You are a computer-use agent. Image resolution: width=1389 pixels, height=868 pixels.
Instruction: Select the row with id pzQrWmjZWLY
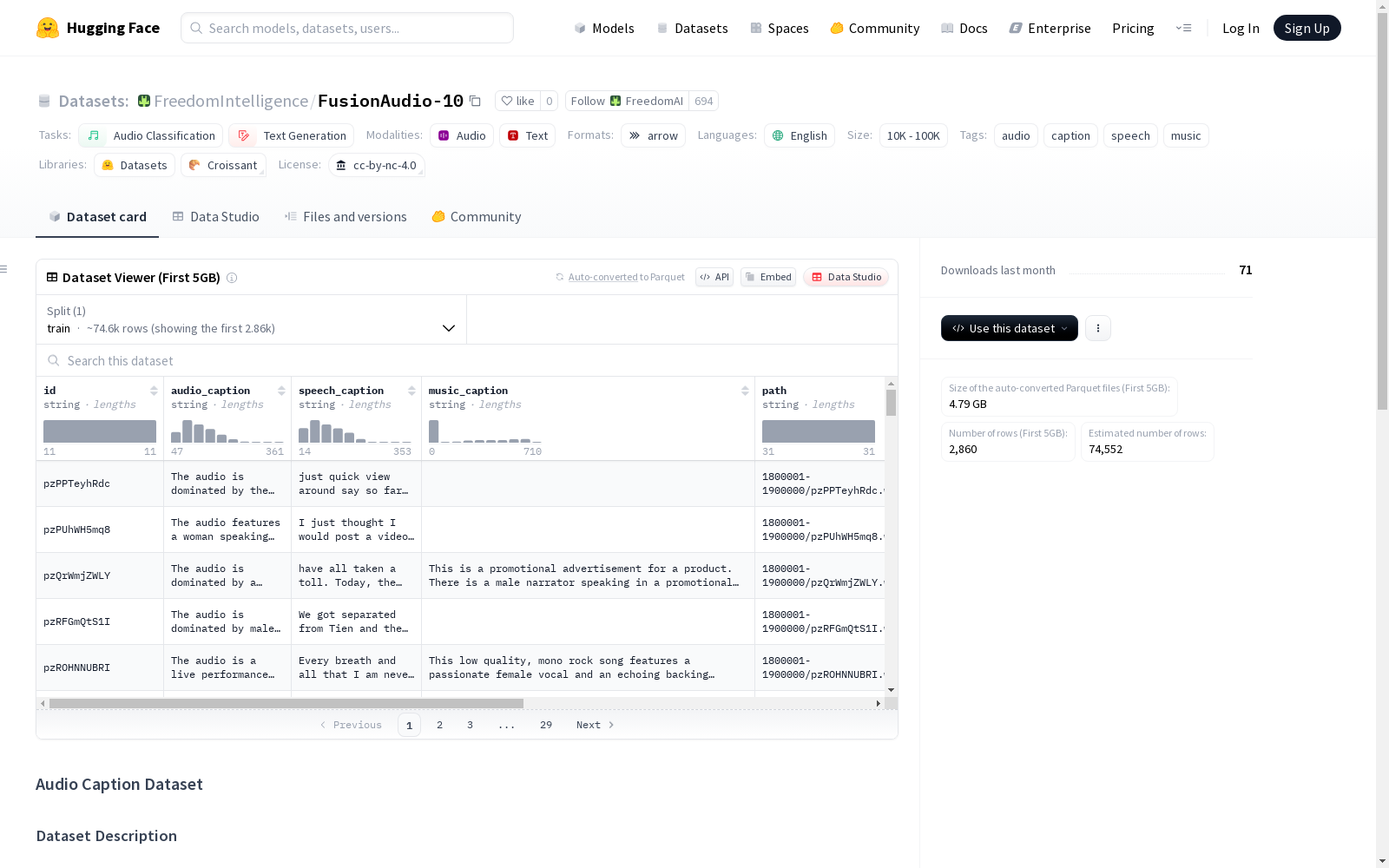click(460, 575)
